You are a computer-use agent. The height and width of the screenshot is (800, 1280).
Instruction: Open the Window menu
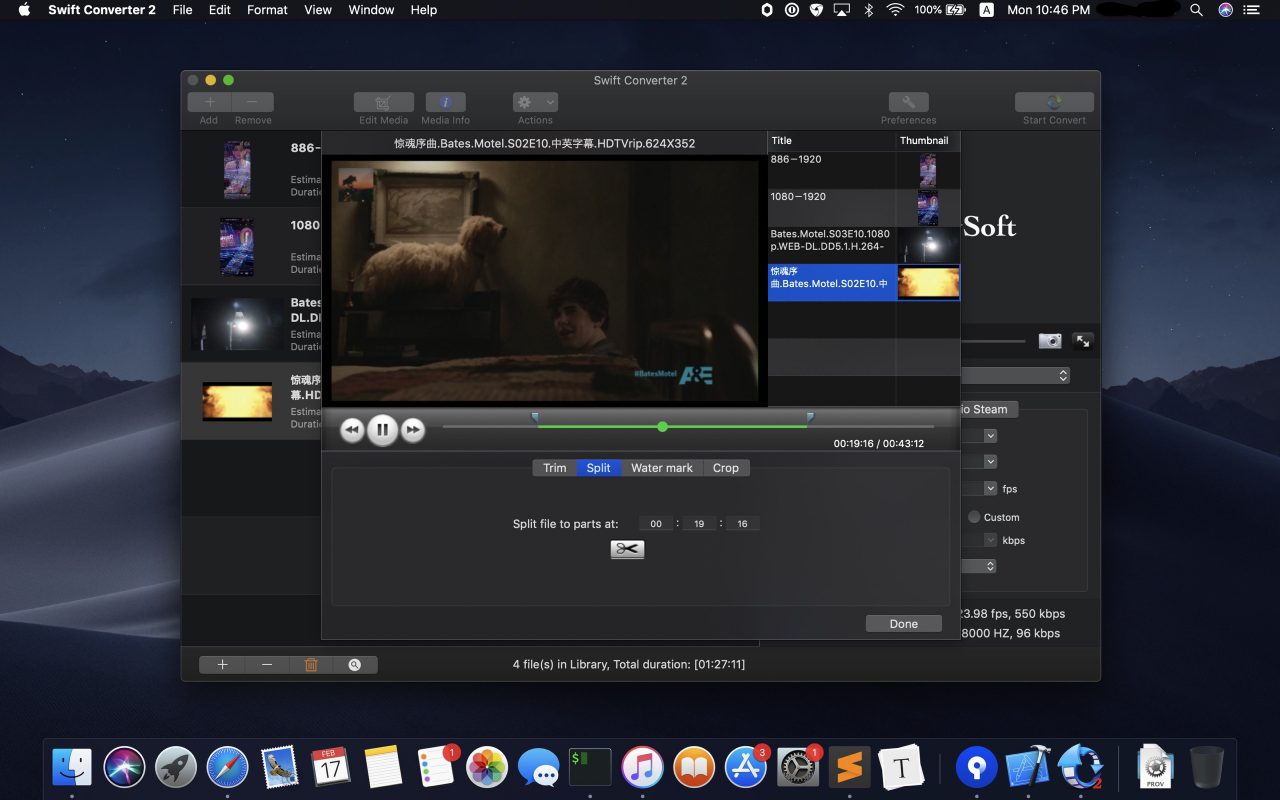(x=371, y=10)
